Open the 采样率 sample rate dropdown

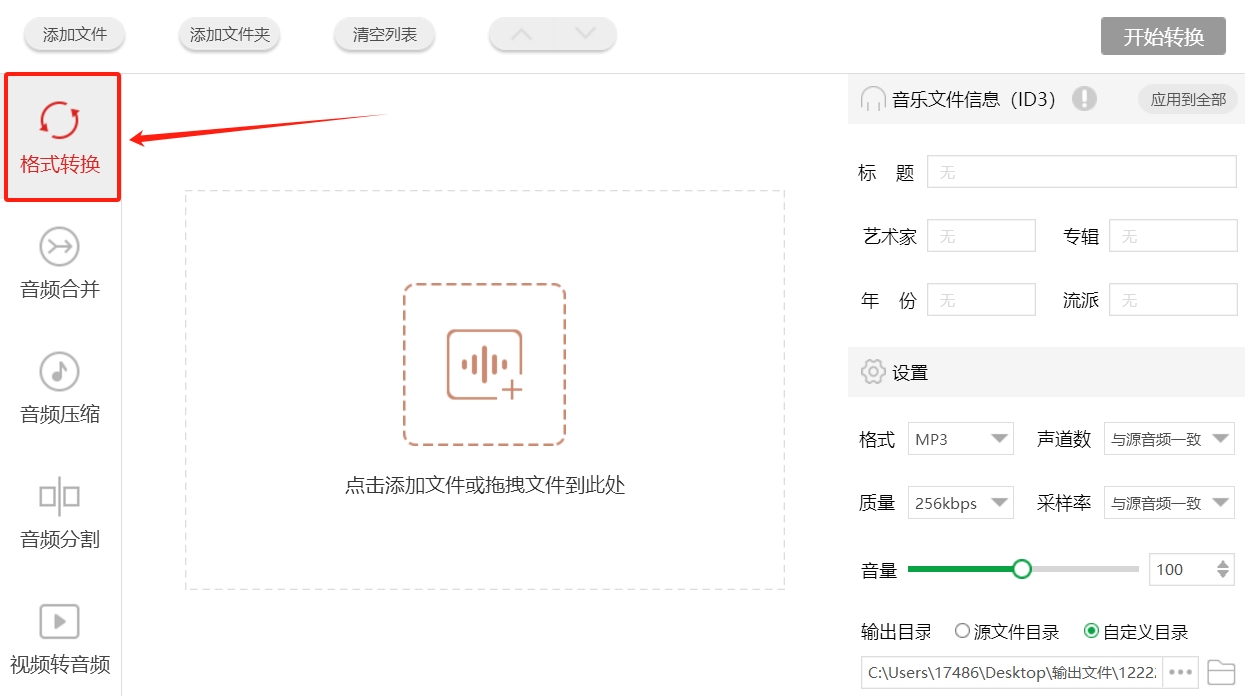[x=1168, y=502]
